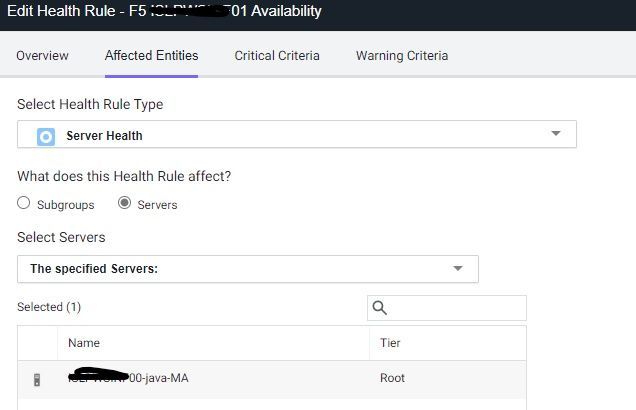Select the Subgroups radio button
Viewport: 636px width, 410px height.
click(x=24, y=204)
